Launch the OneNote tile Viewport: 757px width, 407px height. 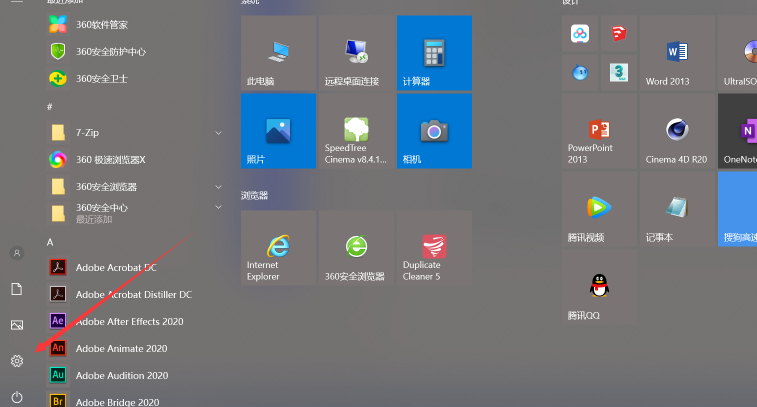pyautogui.click(x=737, y=131)
